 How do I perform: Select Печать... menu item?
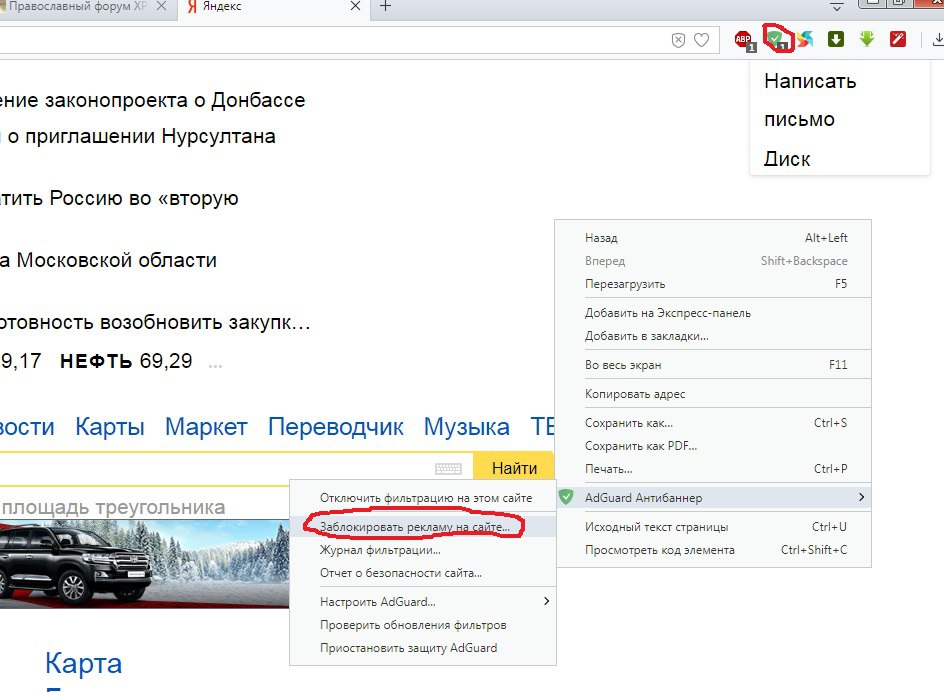[x=715, y=469]
